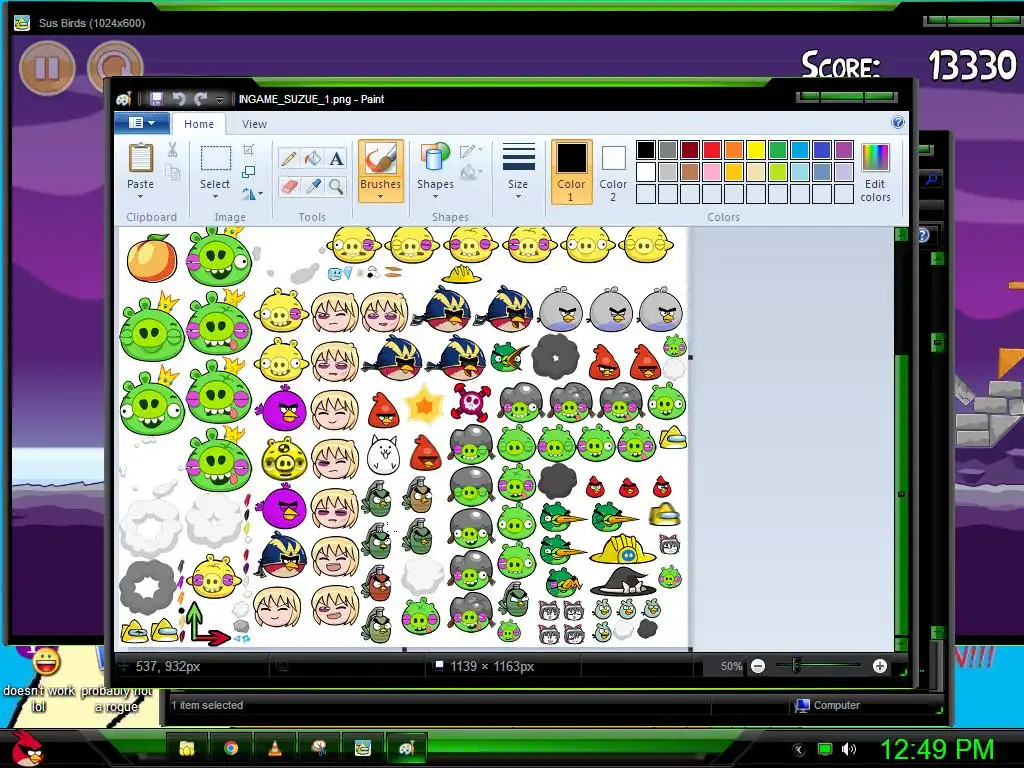Screen dimensions: 1024x768
Task: Open the Customize Quick Access Toolbar arrow
Action: pos(219,99)
